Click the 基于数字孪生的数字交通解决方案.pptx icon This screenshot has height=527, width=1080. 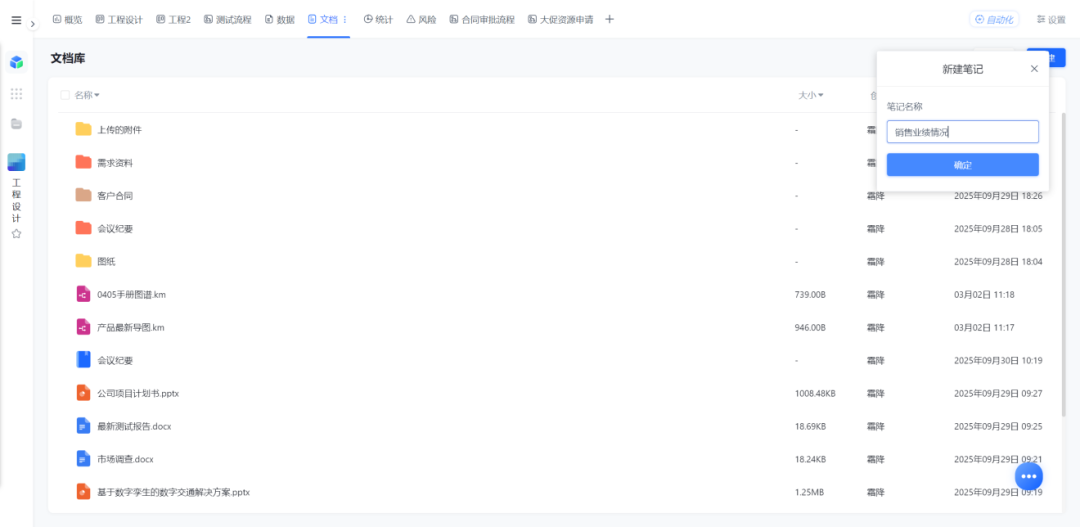click(83, 492)
